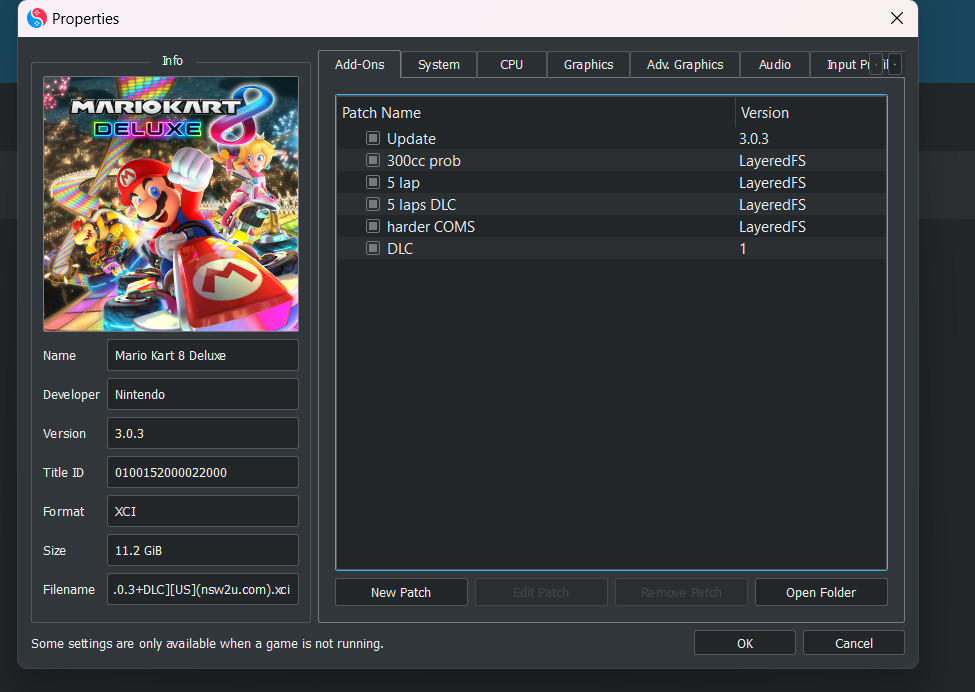This screenshot has width=975, height=692.
Task: Sort by the Patch Name column header
Action: point(536,113)
